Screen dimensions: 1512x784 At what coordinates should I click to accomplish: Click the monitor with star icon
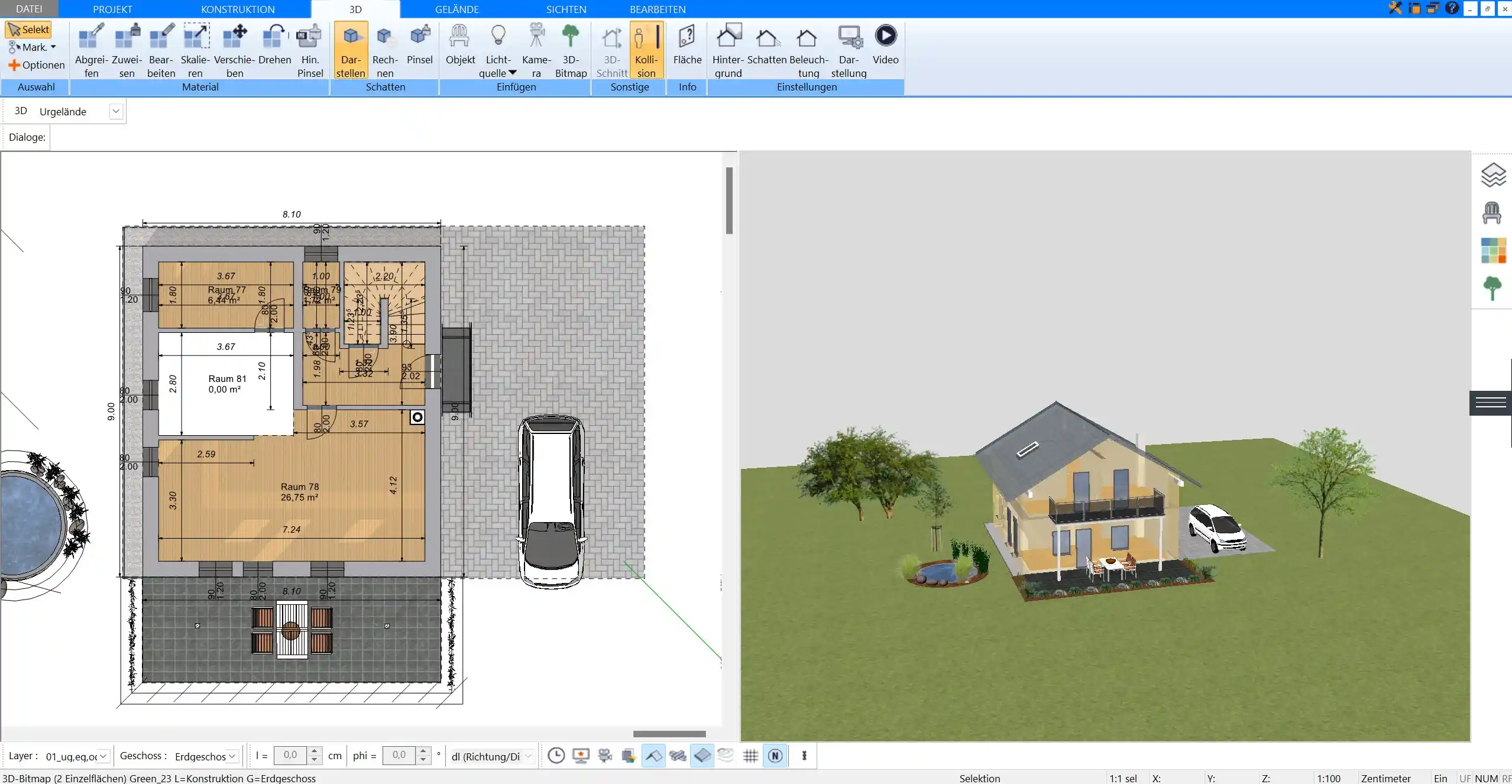tap(581, 756)
